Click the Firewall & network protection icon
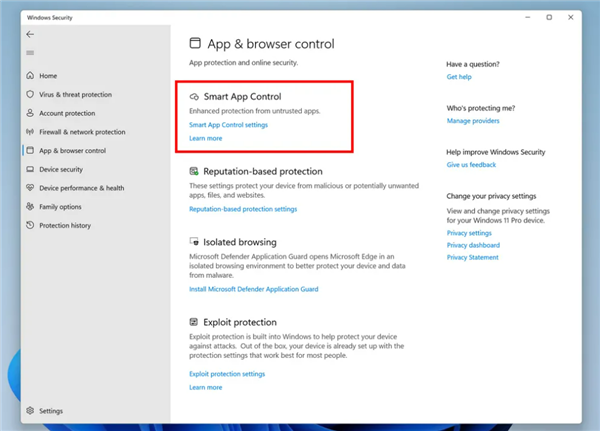600x431 pixels. pyautogui.click(x=30, y=132)
